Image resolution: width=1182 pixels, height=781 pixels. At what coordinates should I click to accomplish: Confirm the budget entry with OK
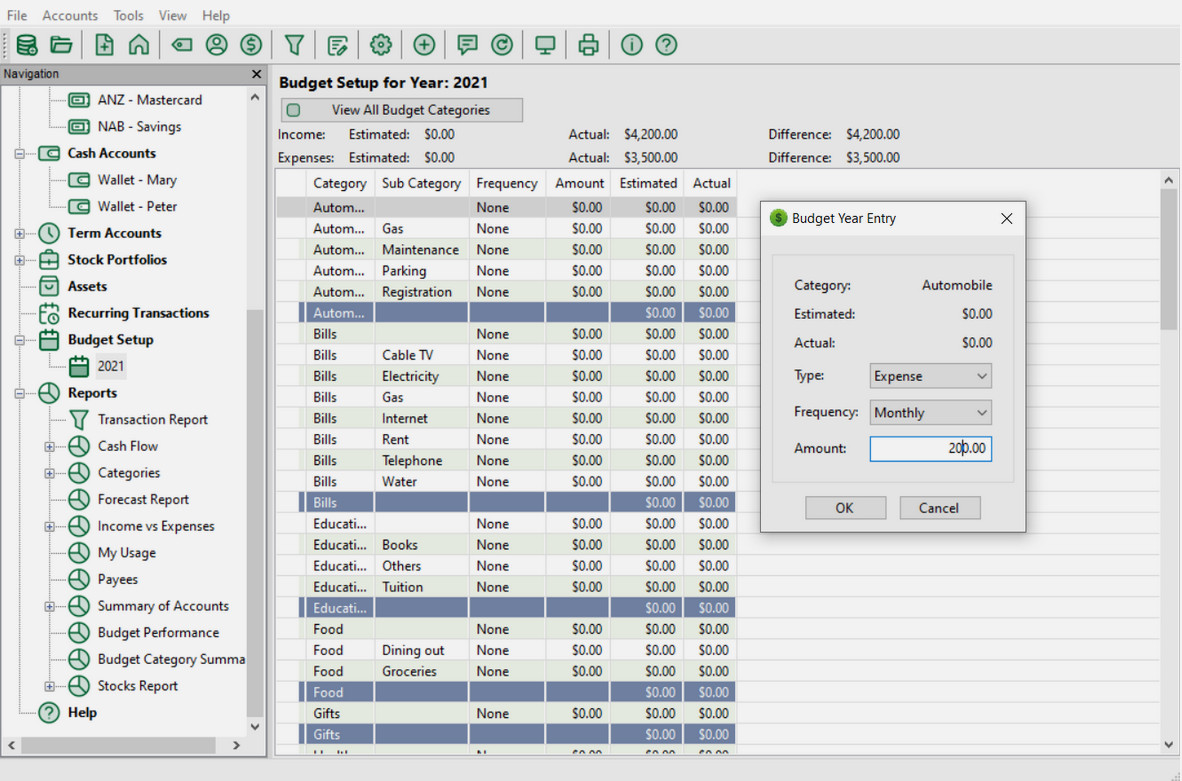845,508
